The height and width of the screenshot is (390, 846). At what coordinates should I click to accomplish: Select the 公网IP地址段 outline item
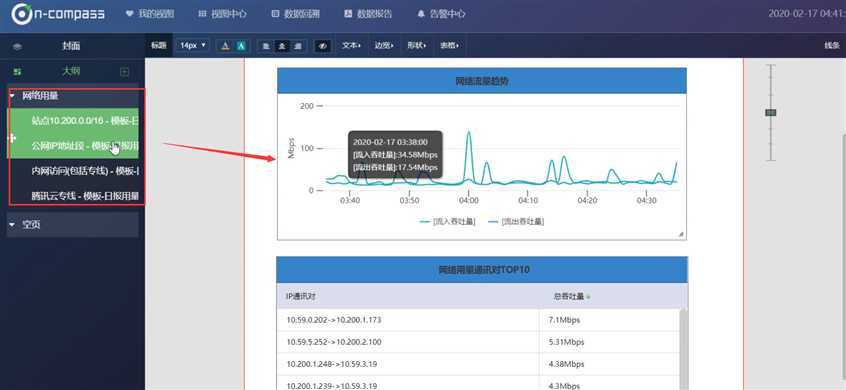point(72,146)
